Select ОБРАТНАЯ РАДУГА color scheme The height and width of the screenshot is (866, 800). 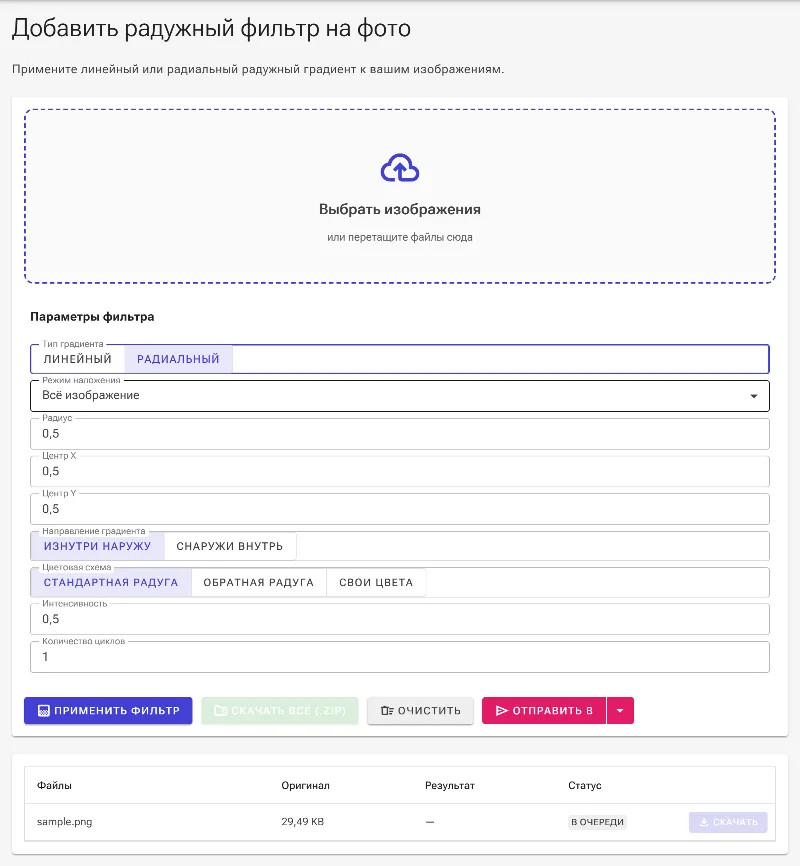point(259,583)
